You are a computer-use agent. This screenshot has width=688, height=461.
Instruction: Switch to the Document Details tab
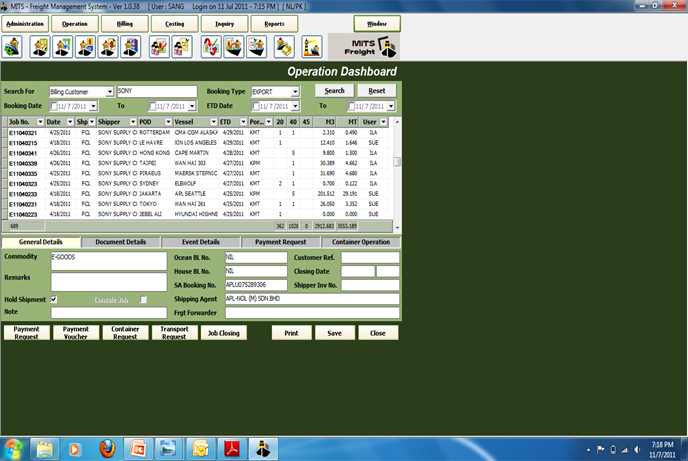click(120, 242)
